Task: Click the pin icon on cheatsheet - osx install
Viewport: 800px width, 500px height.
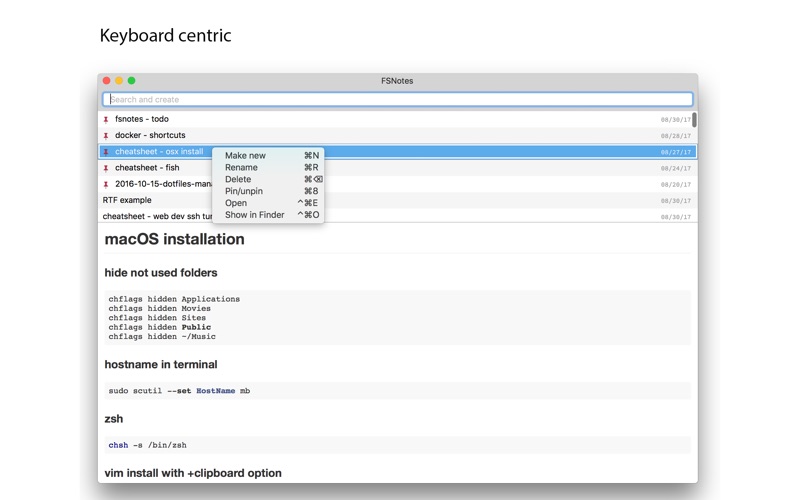Action: [x=106, y=152]
